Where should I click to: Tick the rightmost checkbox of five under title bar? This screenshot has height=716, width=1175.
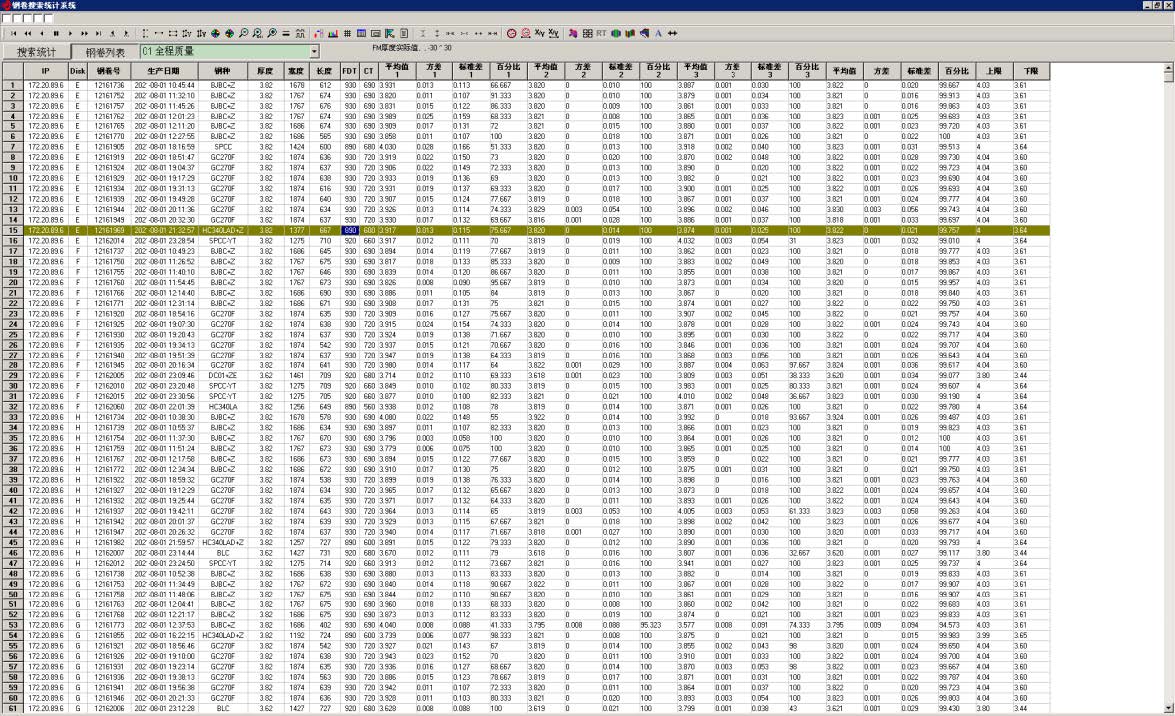pyautogui.click(x=46, y=18)
